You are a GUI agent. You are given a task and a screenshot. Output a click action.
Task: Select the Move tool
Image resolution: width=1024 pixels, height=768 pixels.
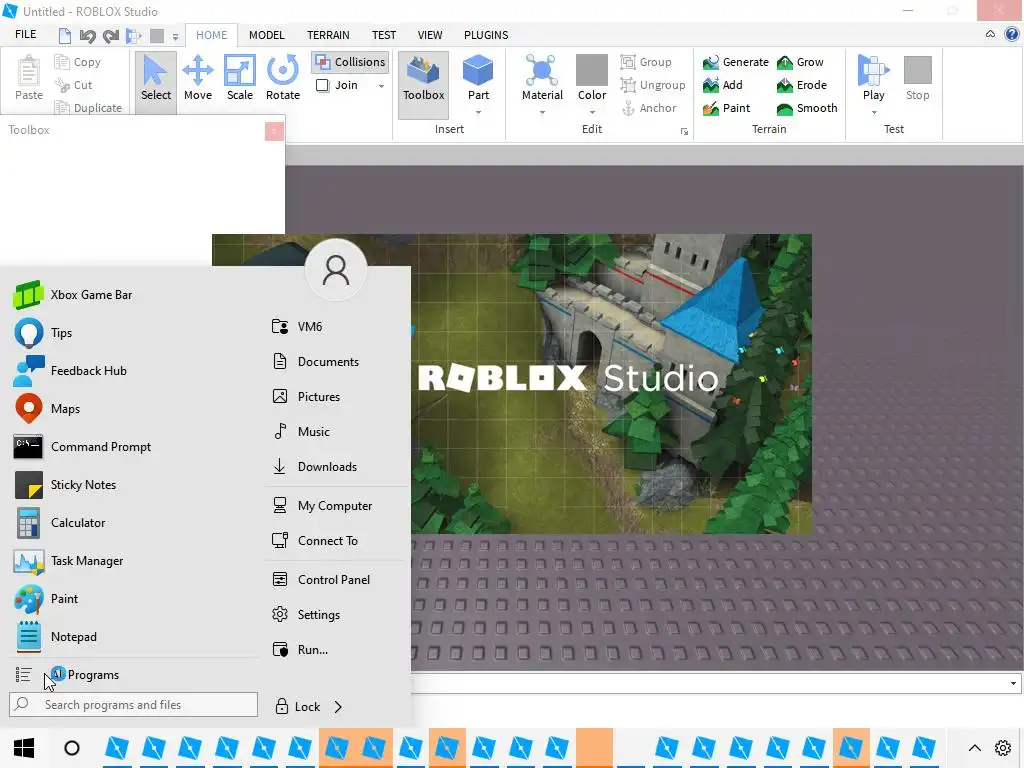click(197, 79)
